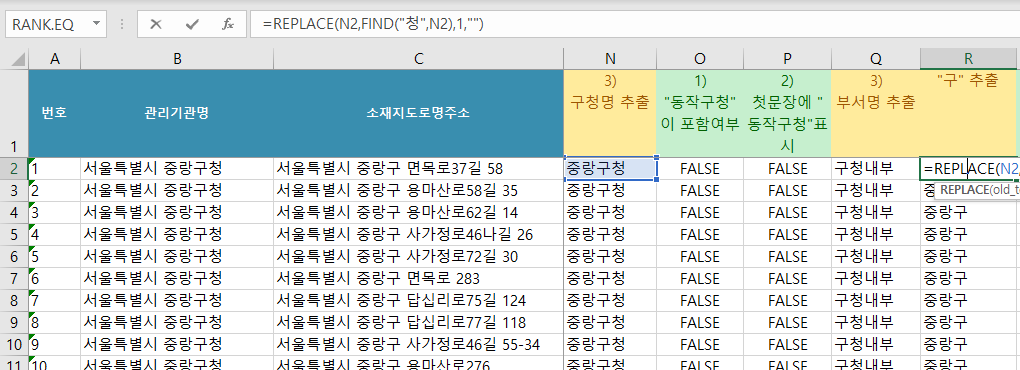The image size is (1020, 370).
Task: Click the "동작구청"이 포함여부 header cell
Action: coord(700,113)
